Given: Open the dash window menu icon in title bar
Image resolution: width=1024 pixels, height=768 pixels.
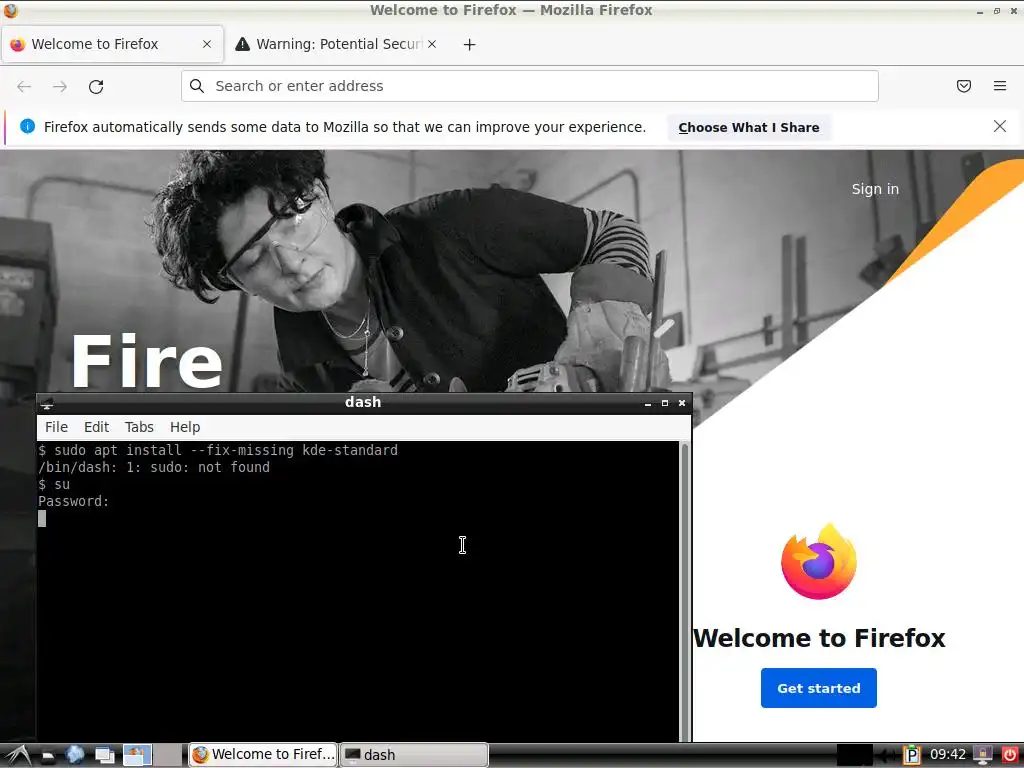Looking at the screenshot, I should point(46,404).
